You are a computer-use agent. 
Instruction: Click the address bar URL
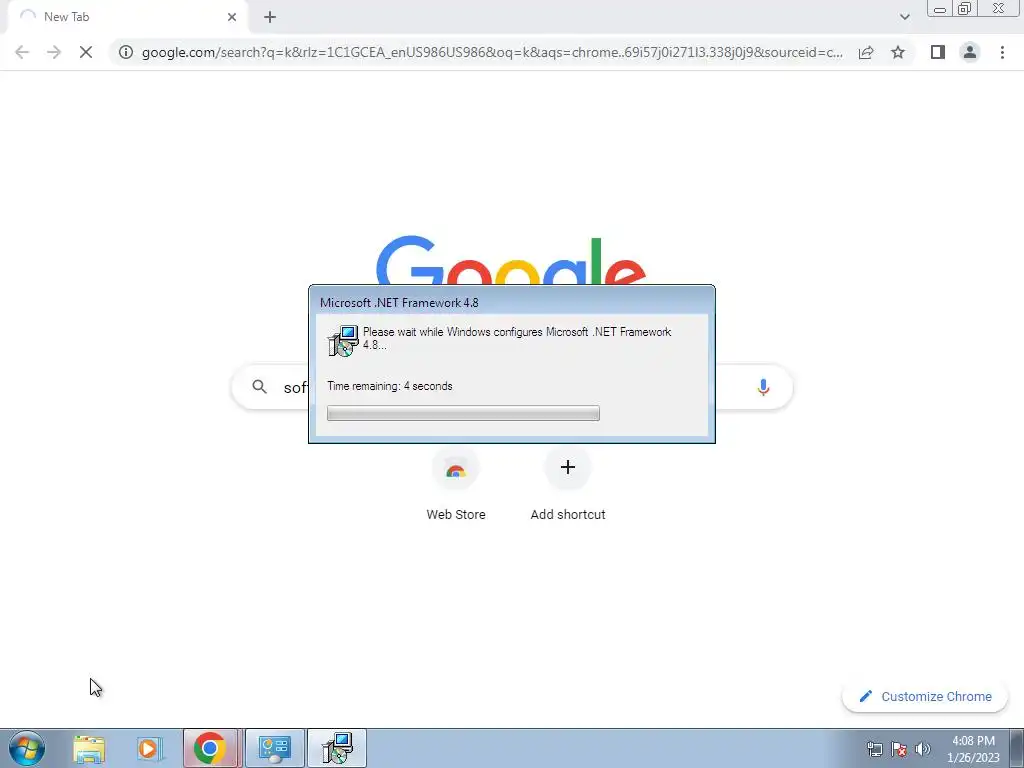(492, 52)
